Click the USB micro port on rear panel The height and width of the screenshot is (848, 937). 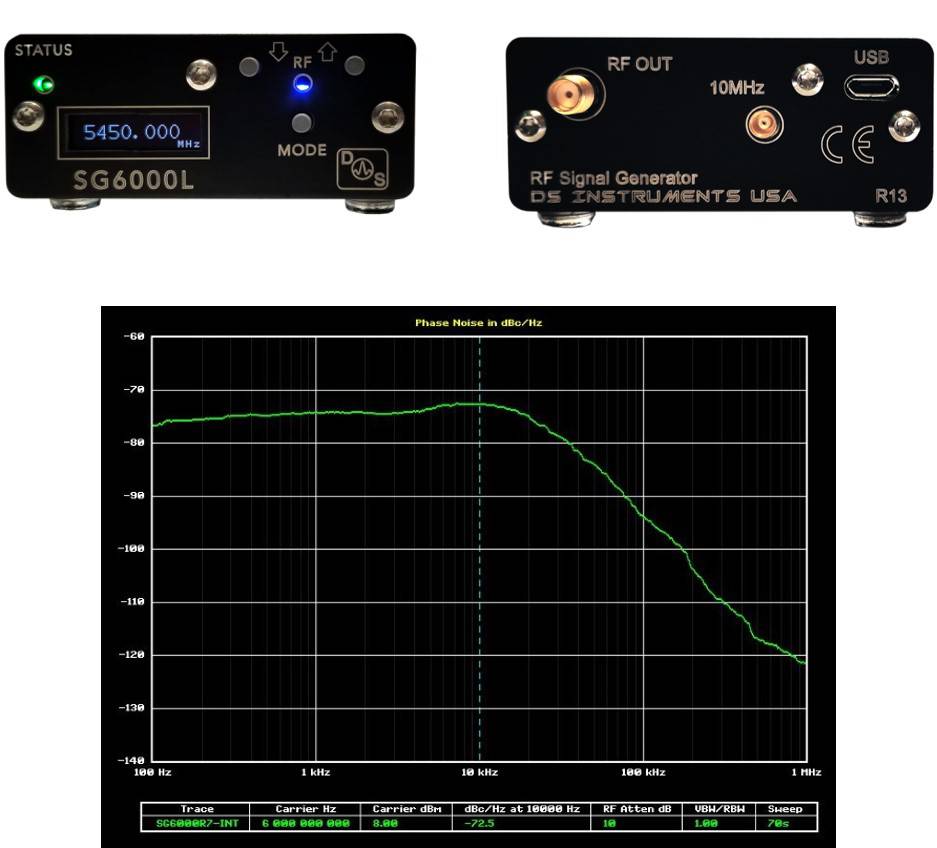(871, 87)
